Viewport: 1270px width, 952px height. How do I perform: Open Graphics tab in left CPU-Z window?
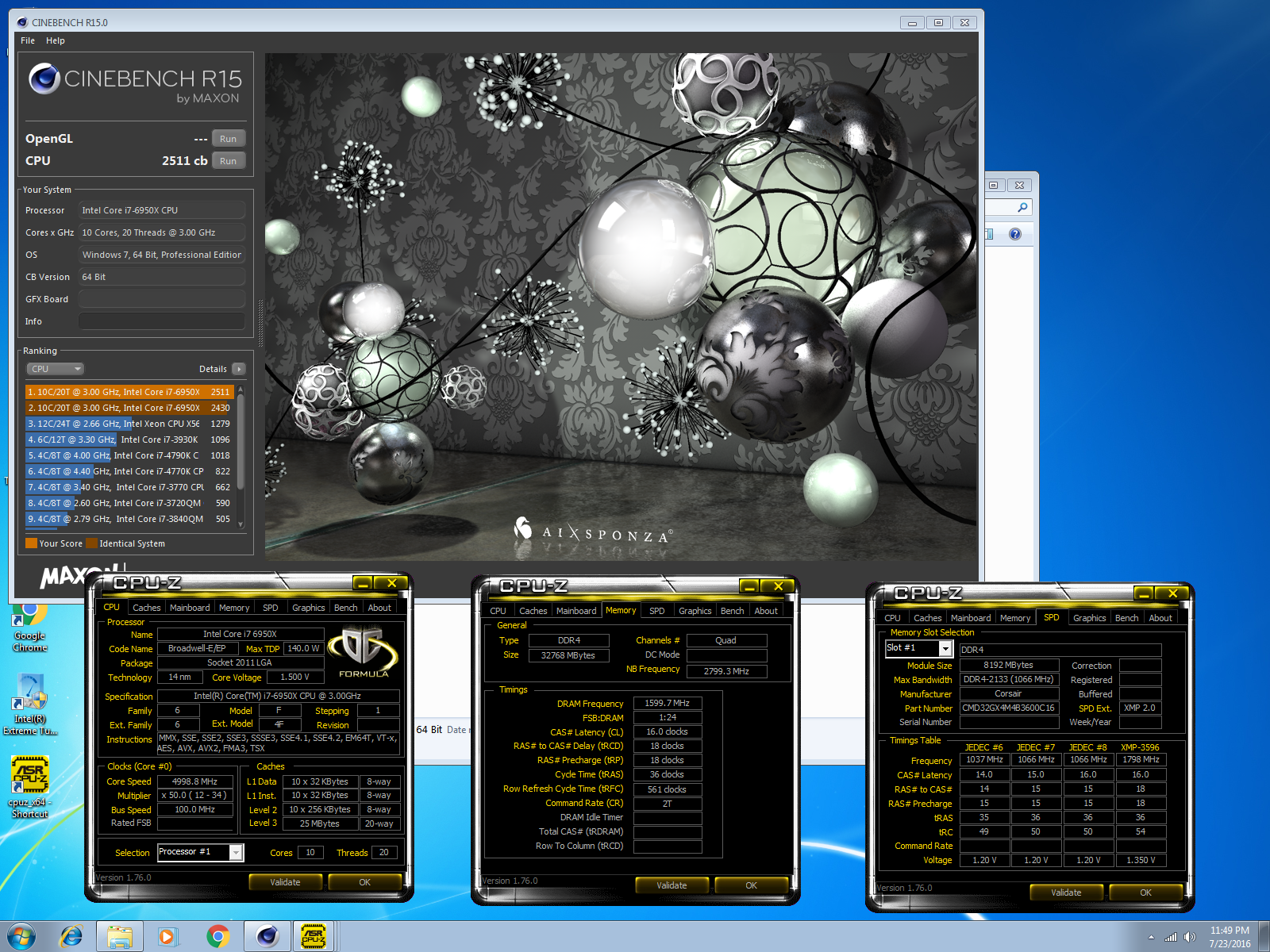309,608
